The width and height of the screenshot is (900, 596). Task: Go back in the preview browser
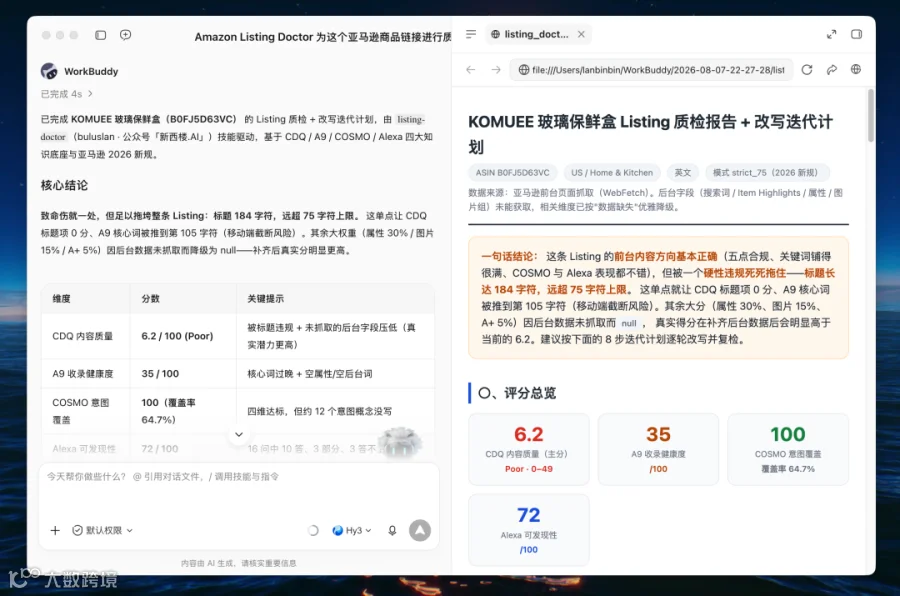(471, 70)
